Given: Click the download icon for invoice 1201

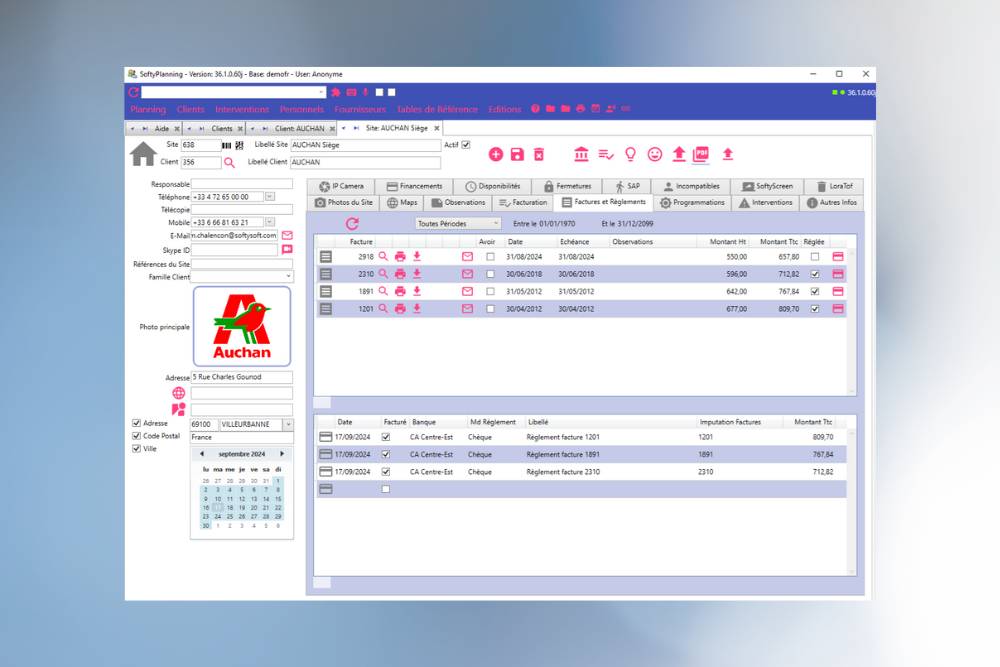Looking at the screenshot, I should (x=417, y=309).
